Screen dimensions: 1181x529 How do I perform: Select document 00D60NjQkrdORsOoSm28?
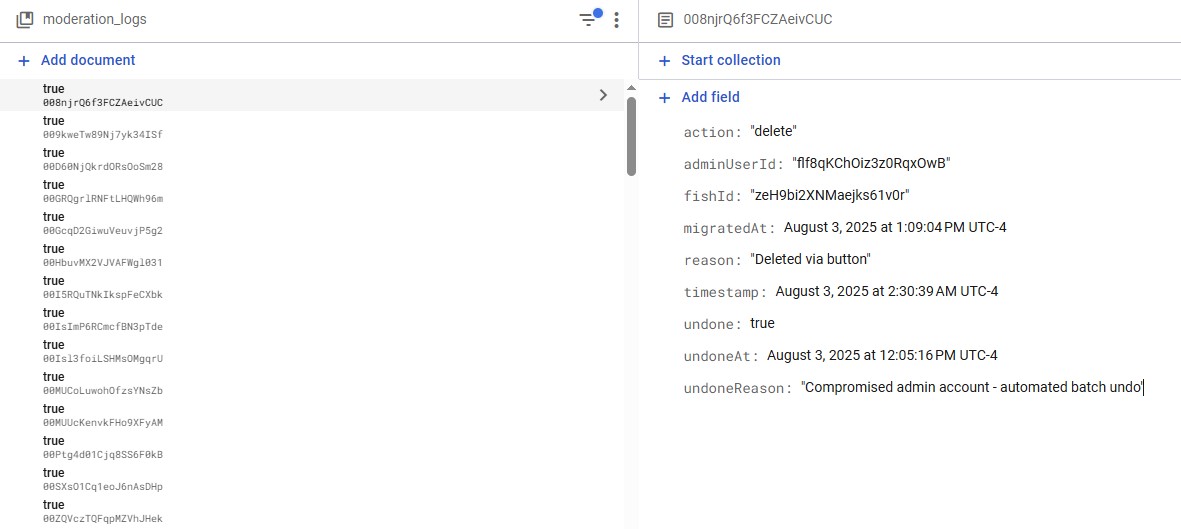pos(313,159)
